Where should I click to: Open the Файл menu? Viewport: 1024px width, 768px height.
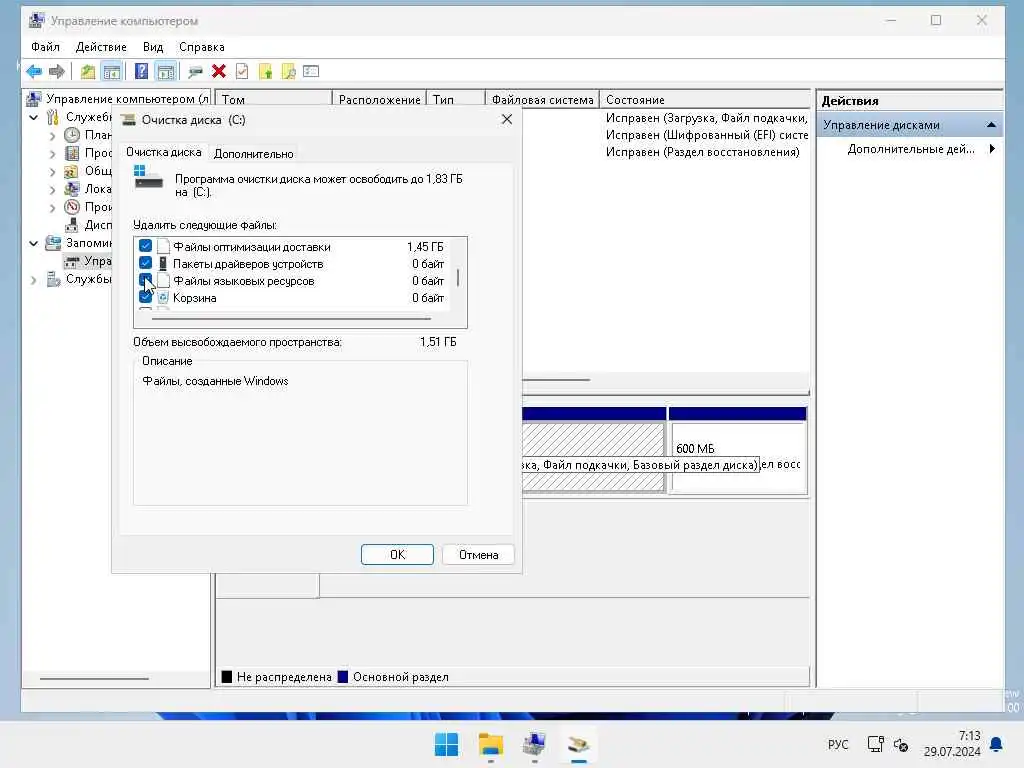45,47
